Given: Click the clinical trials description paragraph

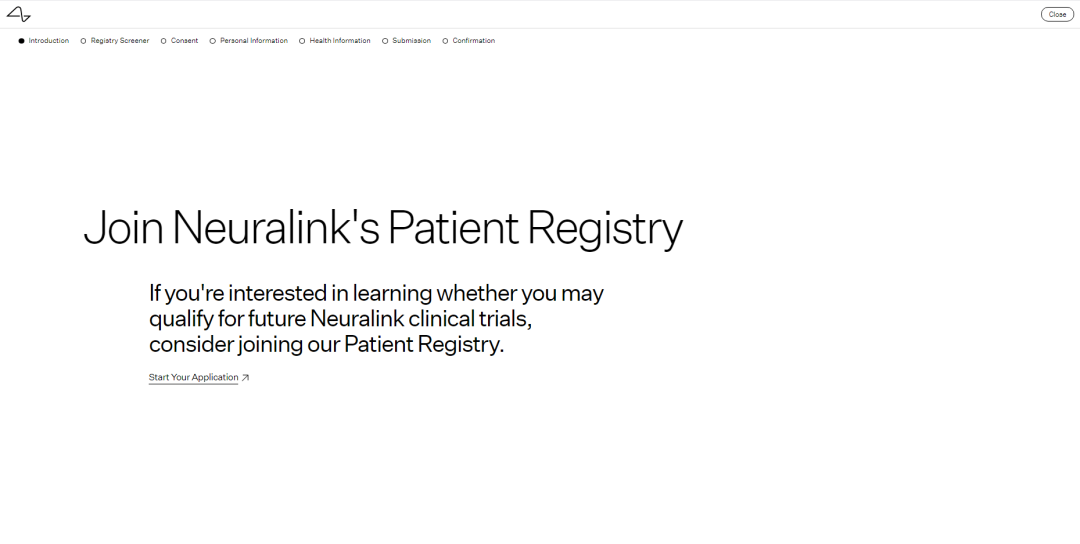Looking at the screenshot, I should pos(376,319).
